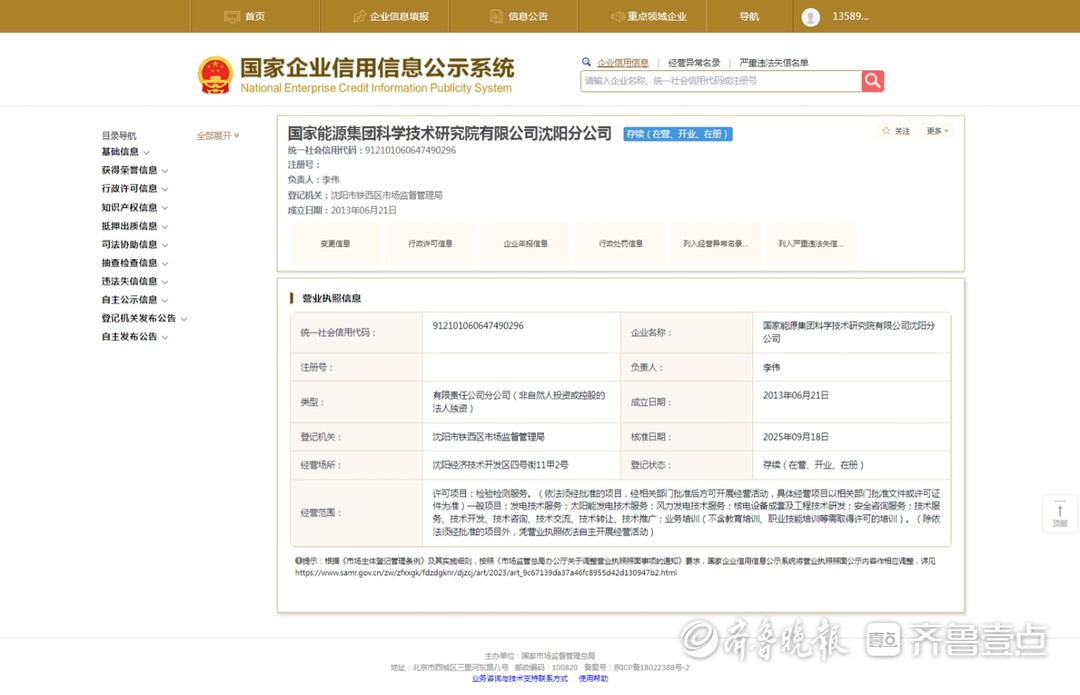
Task: Open the 更多 dropdown
Action: [937, 131]
